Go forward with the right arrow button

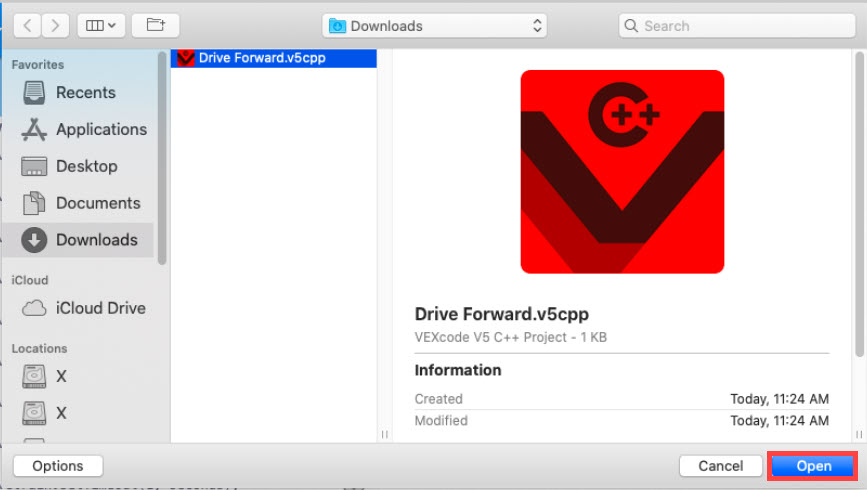(55, 25)
